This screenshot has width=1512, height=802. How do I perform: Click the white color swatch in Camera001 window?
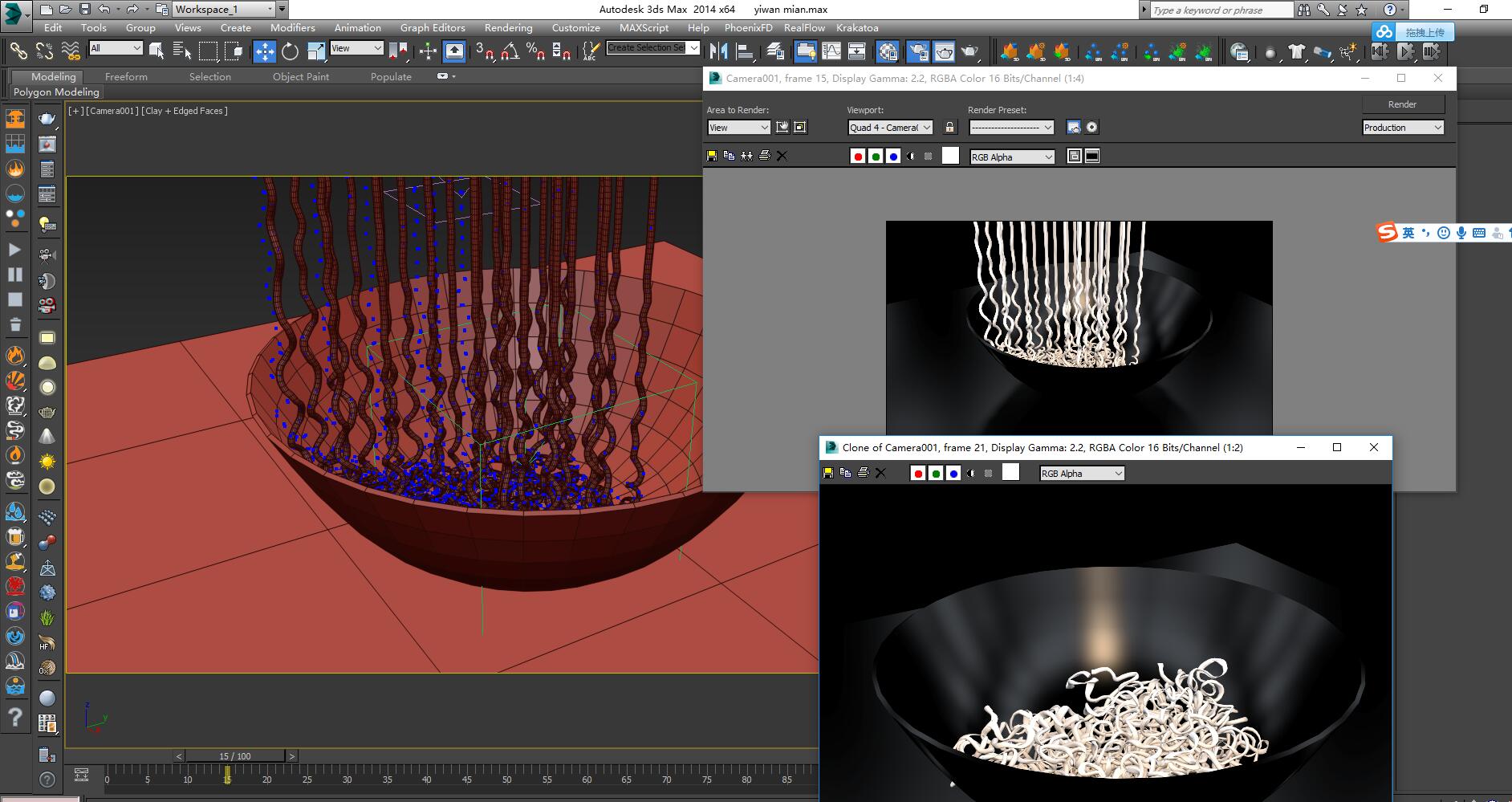(950, 157)
